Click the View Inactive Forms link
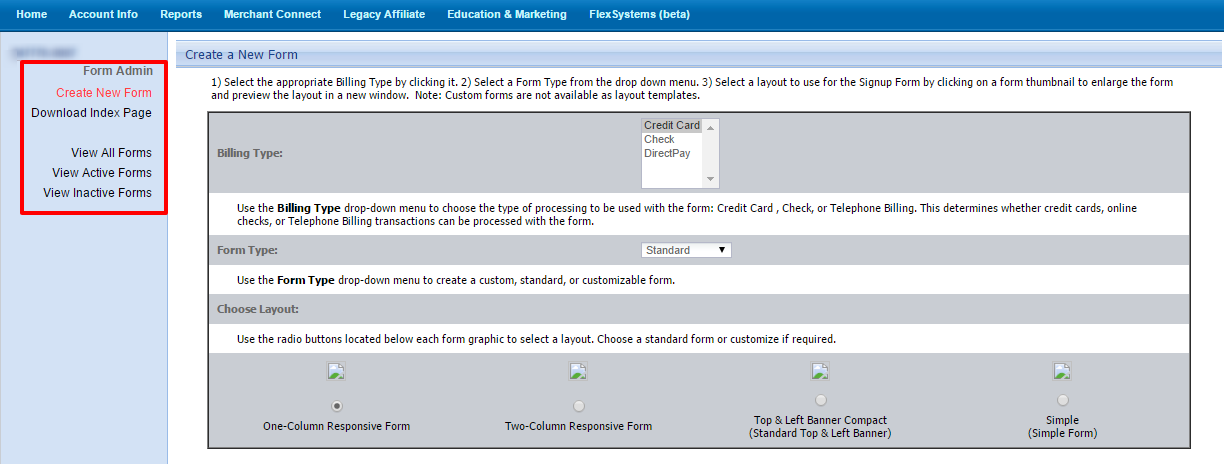The image size is (1224, 464). 98,193
